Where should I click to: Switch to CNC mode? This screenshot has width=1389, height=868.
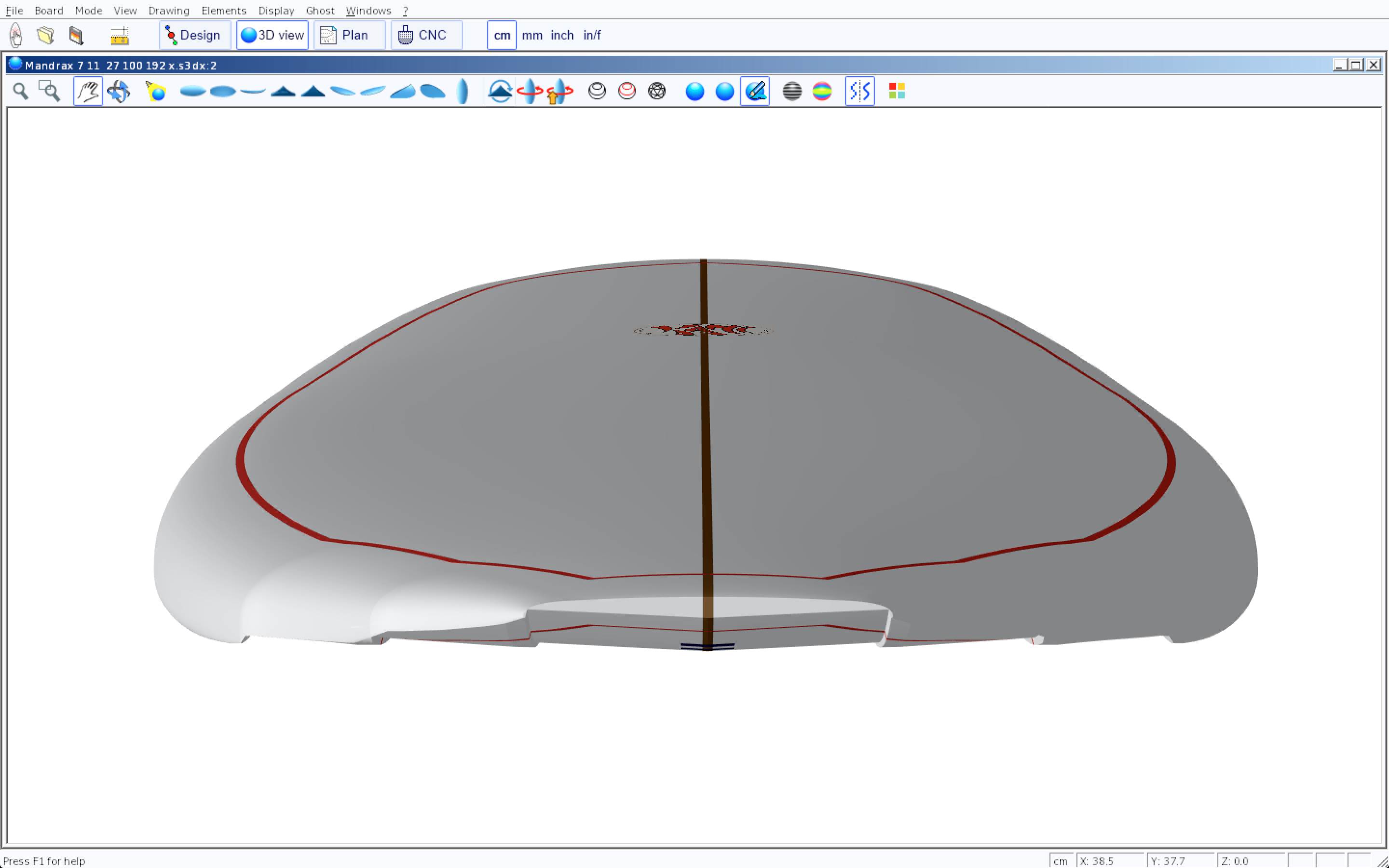[426, 35]
